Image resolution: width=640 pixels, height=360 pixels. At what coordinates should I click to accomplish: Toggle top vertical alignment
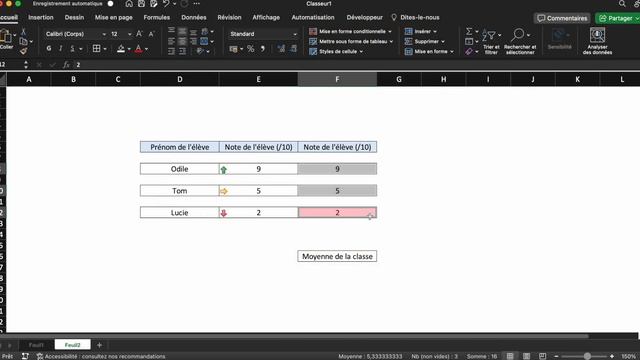(171, 31)
